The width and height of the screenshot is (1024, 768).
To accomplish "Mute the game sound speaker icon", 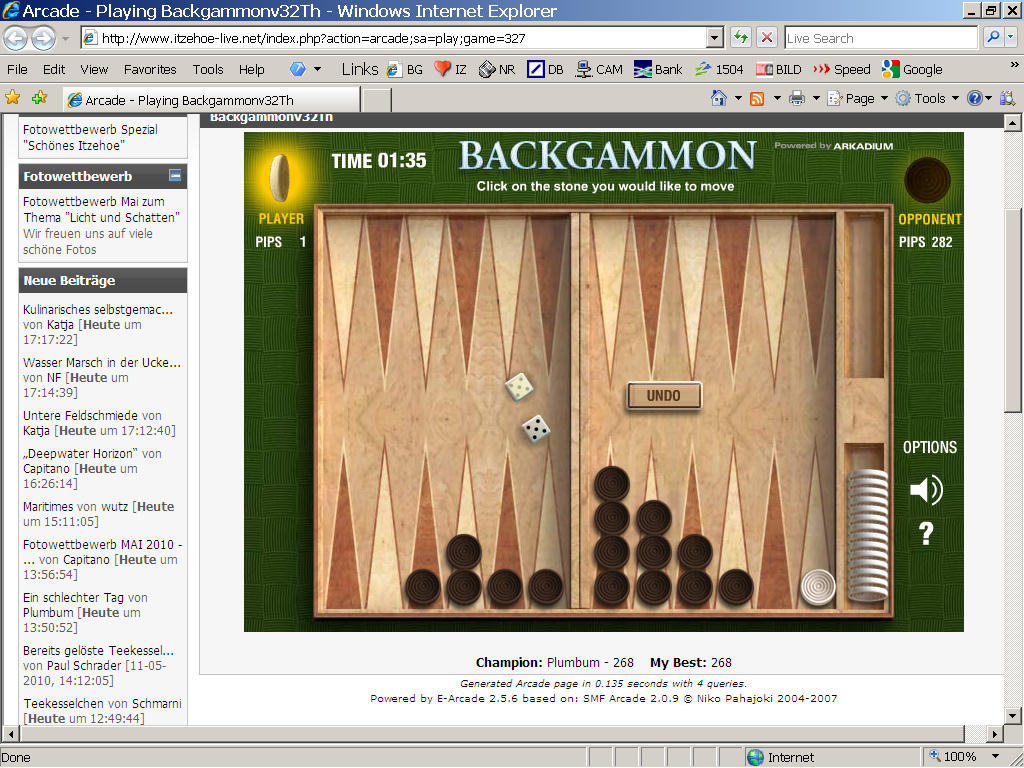I will 925,490.
